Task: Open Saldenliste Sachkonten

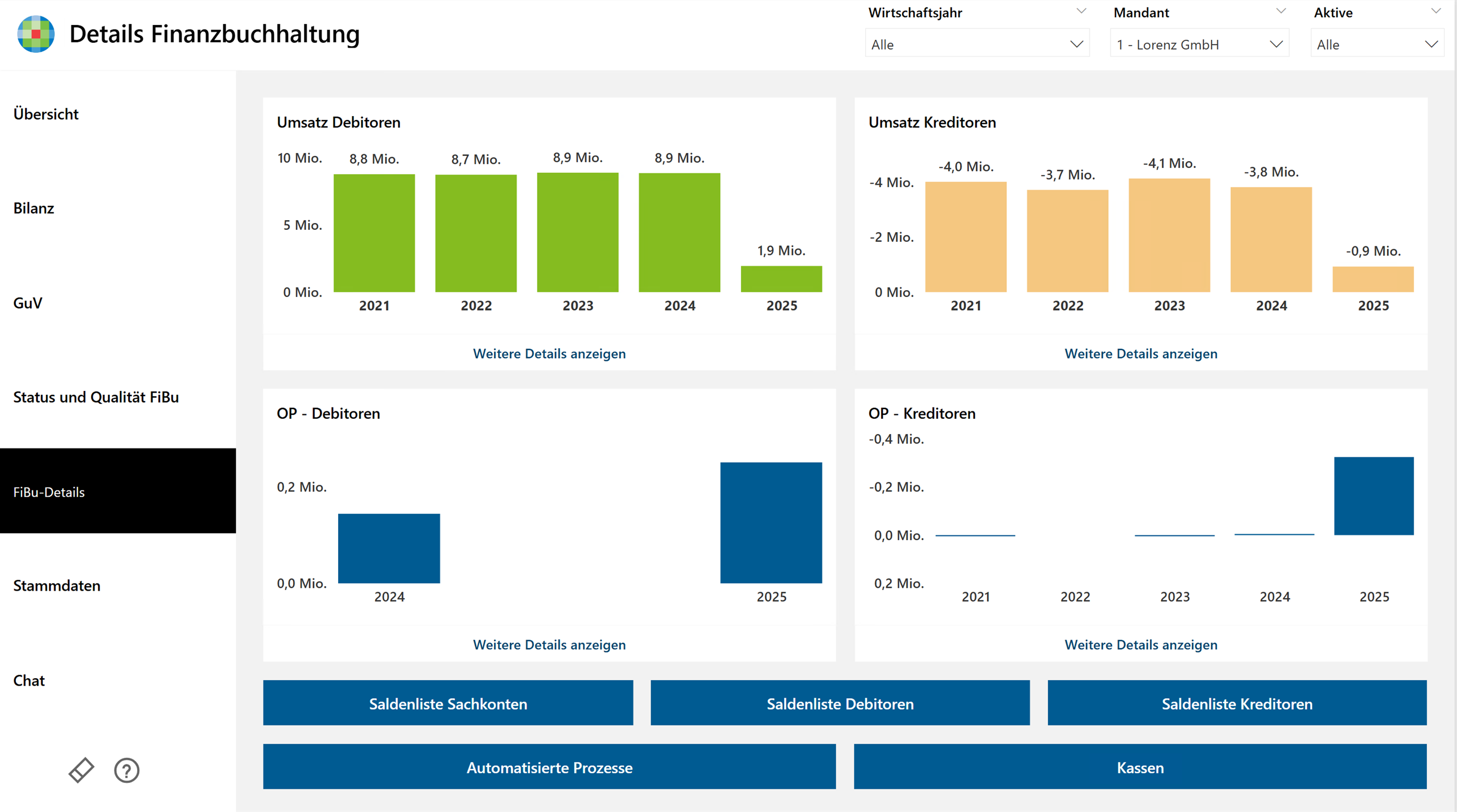Action: pos(448,703)
